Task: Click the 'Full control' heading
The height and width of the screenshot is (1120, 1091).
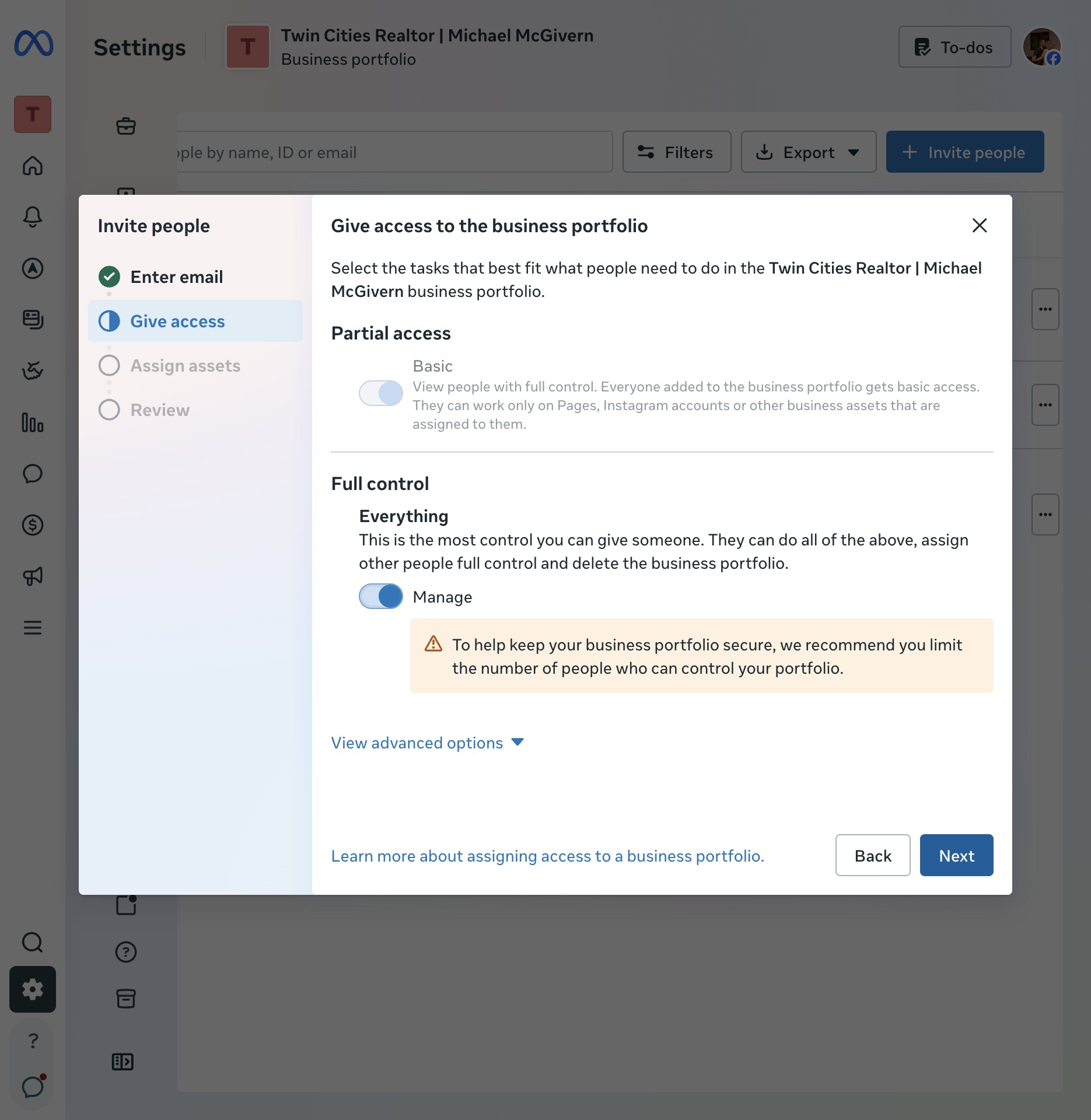Action: click(x=380, y=484)
